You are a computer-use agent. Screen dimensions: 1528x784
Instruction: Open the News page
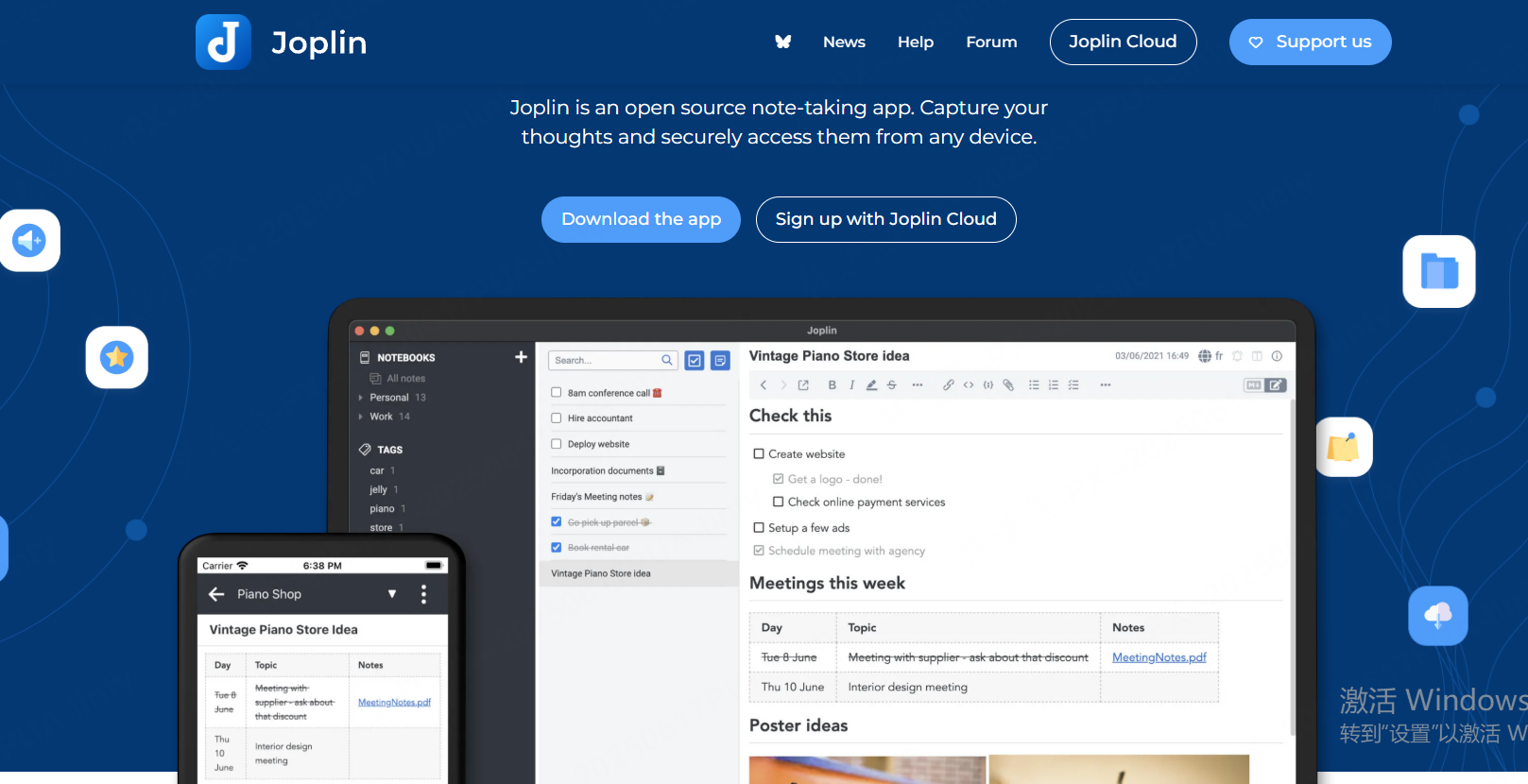[844, 42]
